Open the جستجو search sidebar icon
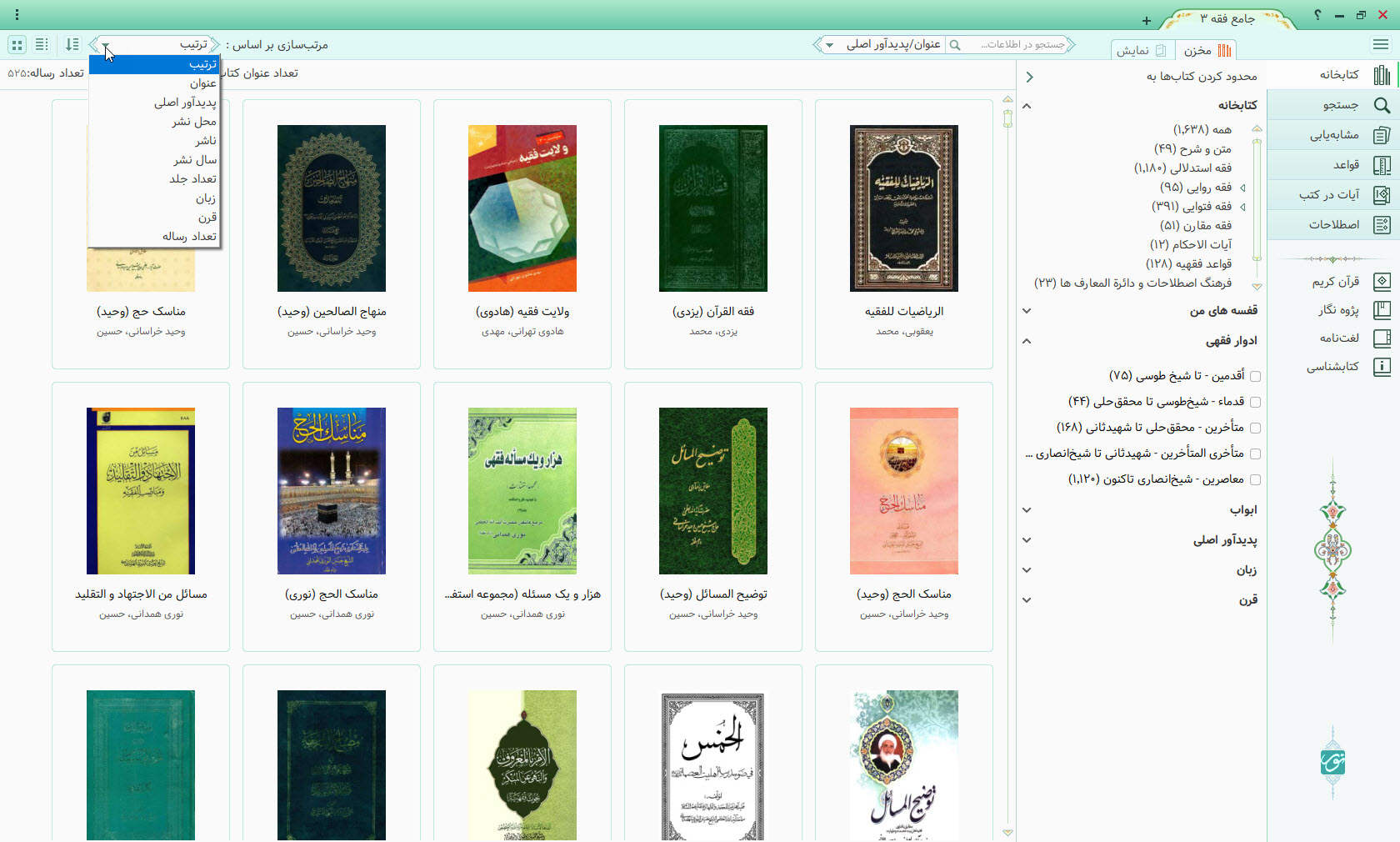The height and width of the screenshot is (842, 1400). [x=1382, y=105]
